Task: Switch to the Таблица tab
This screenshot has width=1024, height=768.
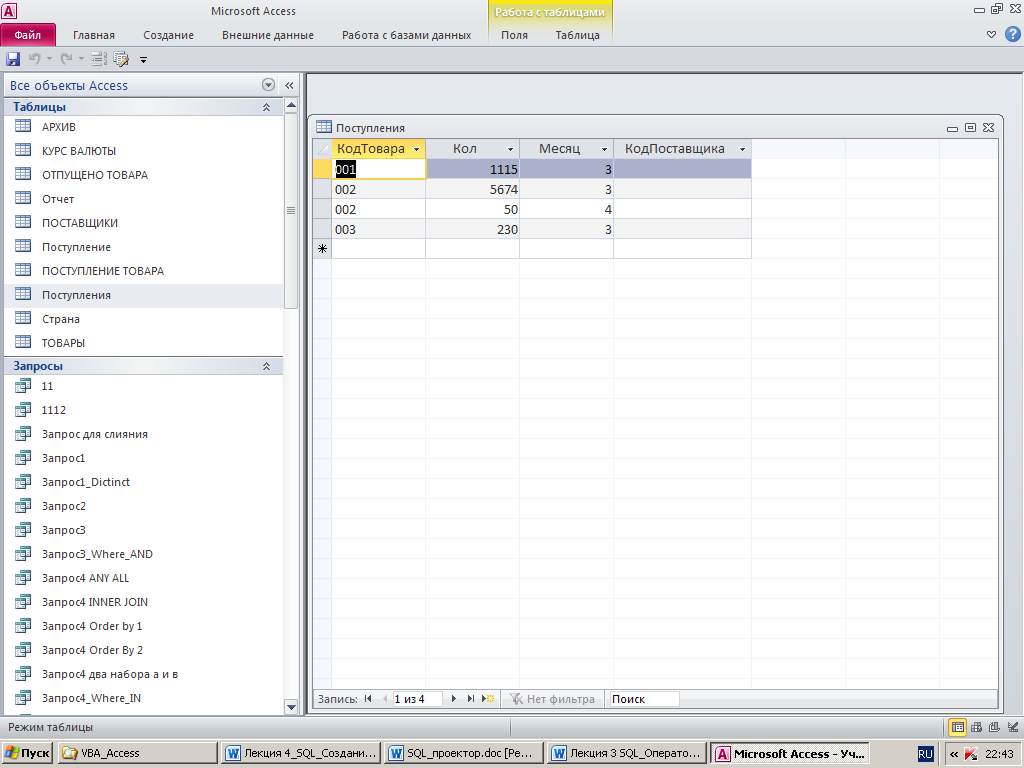Action: click(577, 35)
